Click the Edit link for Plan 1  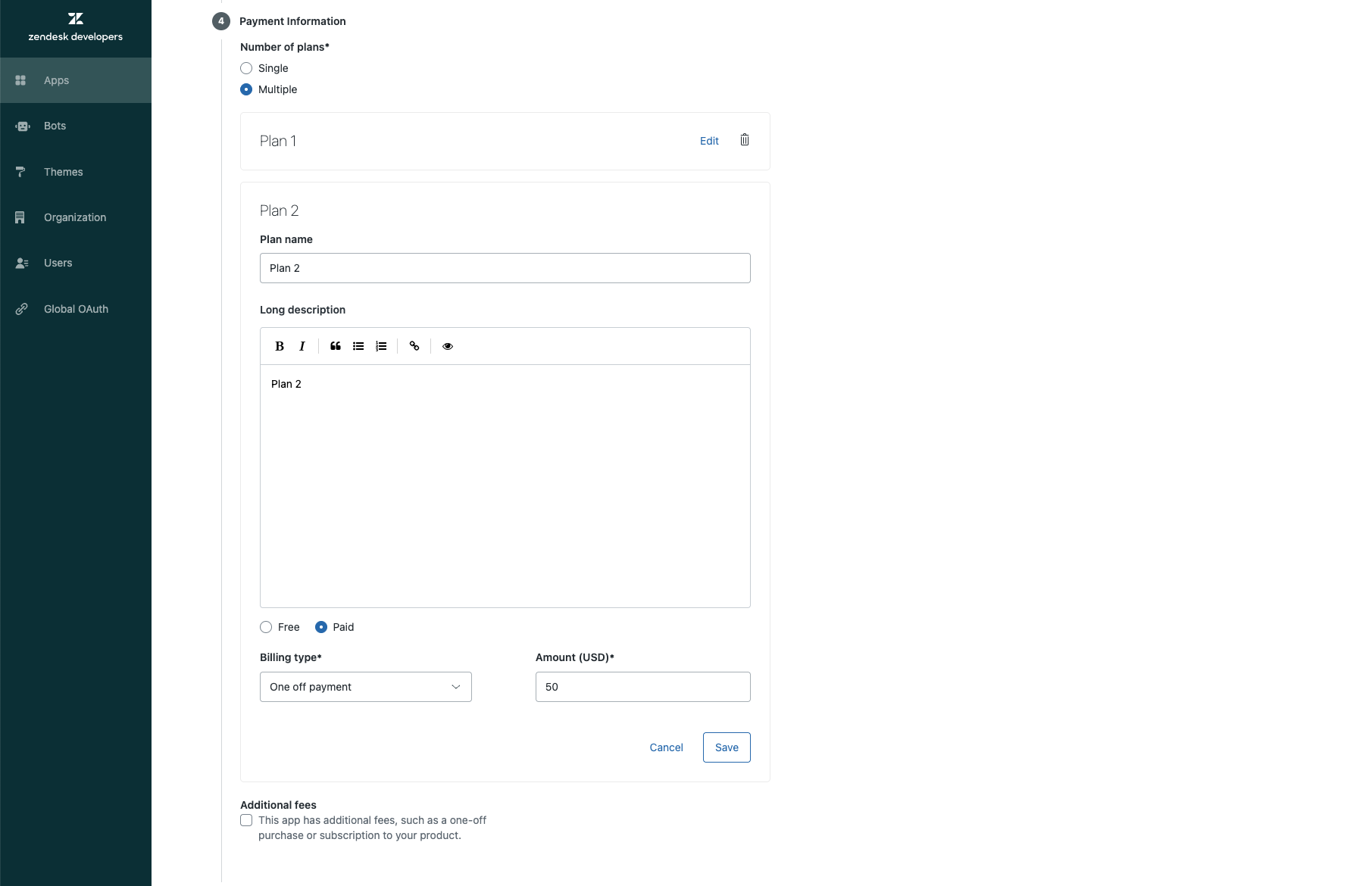(x=709, y=141)
